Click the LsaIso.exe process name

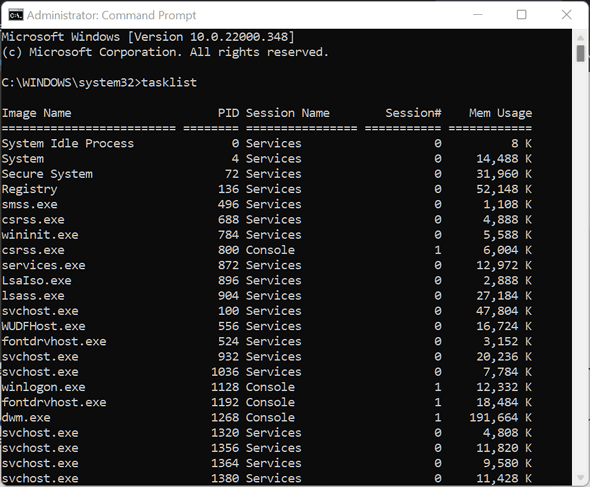click(36, 280)
